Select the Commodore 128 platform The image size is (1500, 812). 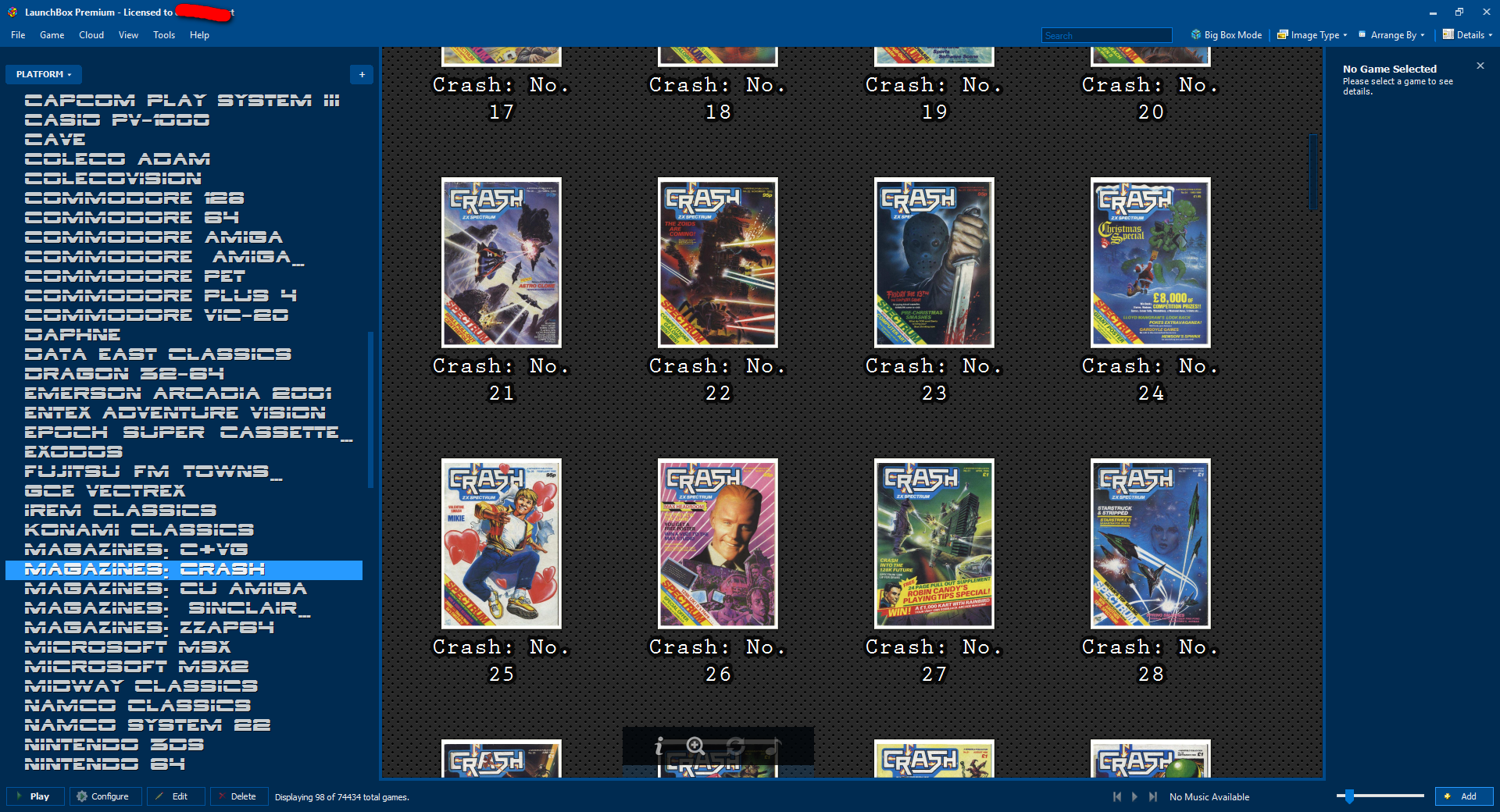[x=134, y=198]
